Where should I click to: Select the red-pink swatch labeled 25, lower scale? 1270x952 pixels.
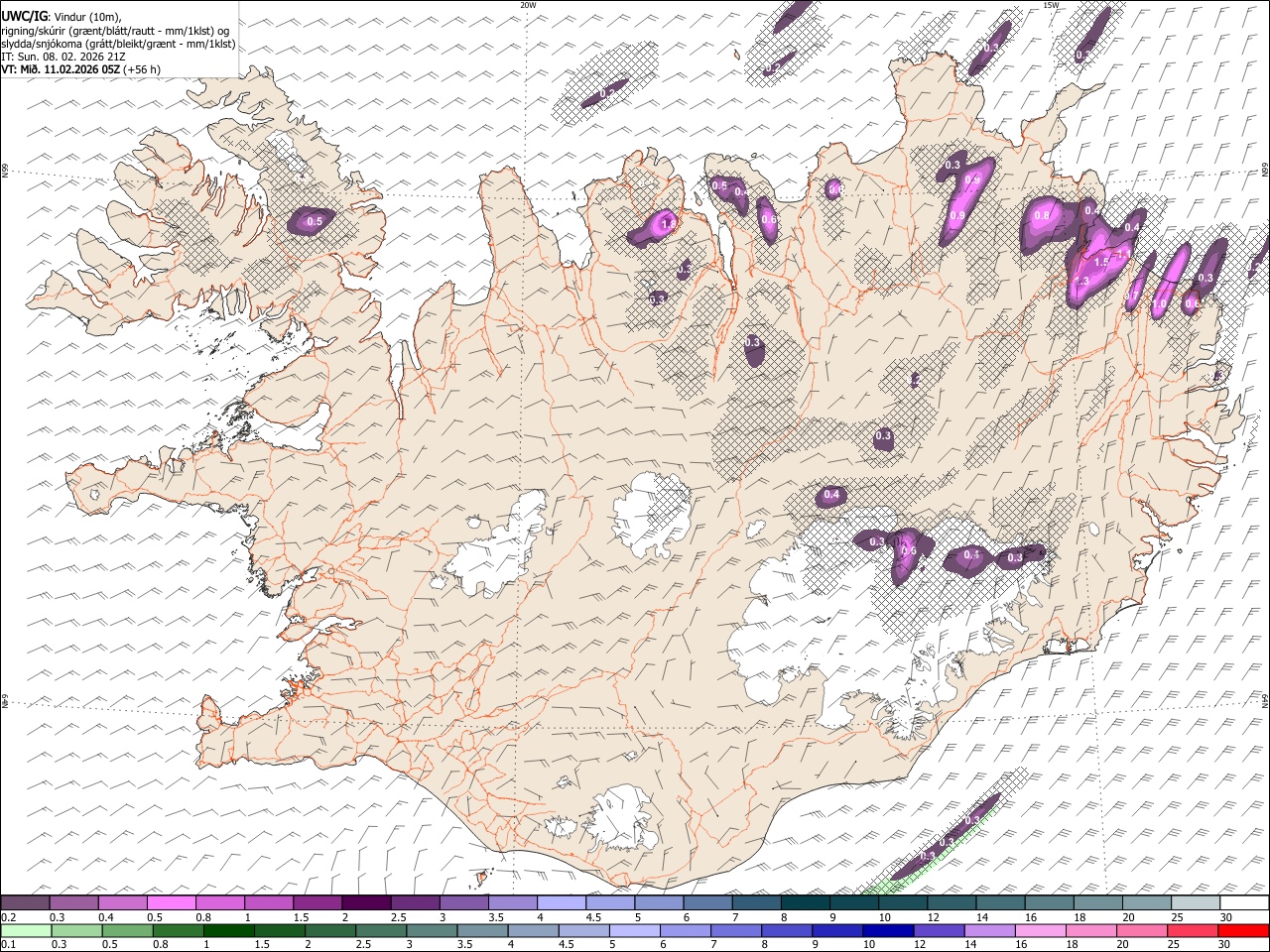click(1194, 930)
